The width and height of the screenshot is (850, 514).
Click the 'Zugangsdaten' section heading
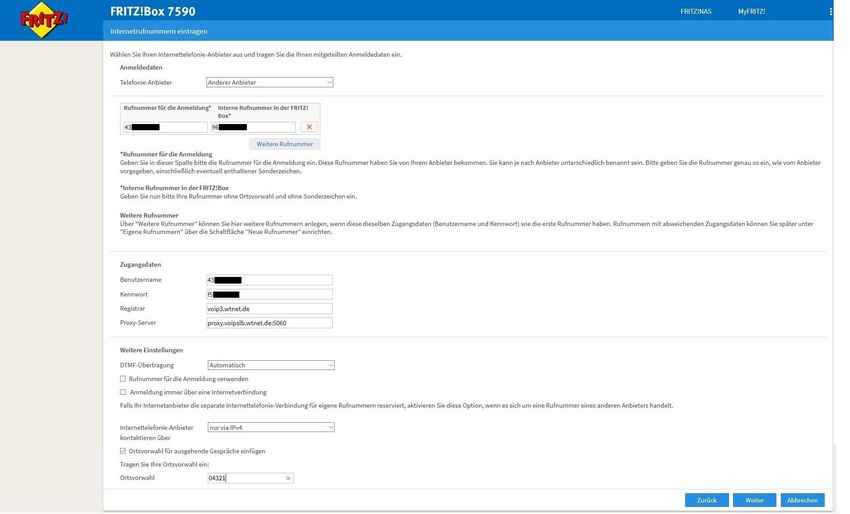(x=140, y=265)
